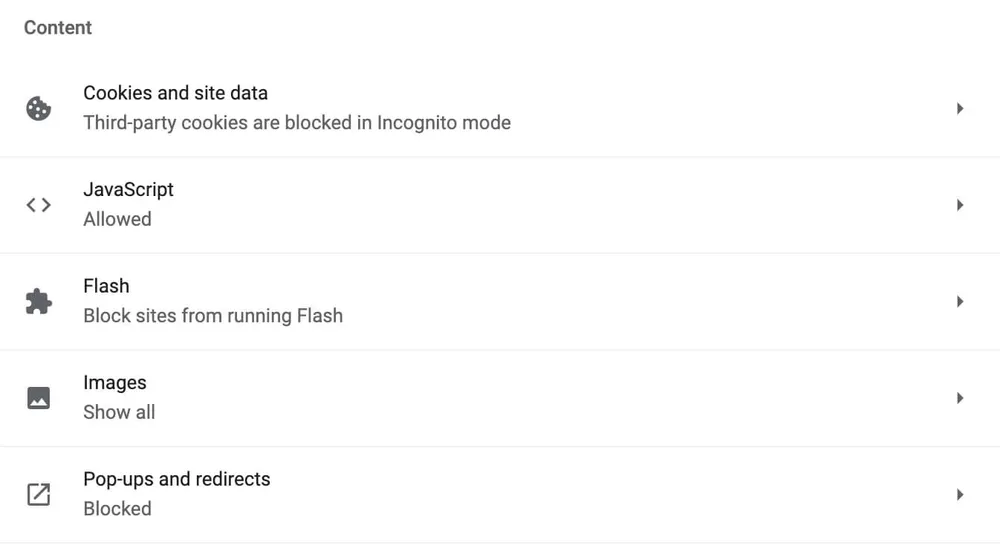1000x551 pixels.
Task: Click the 'Allowed' status under JavaScript
Action: tap(117, 220)
